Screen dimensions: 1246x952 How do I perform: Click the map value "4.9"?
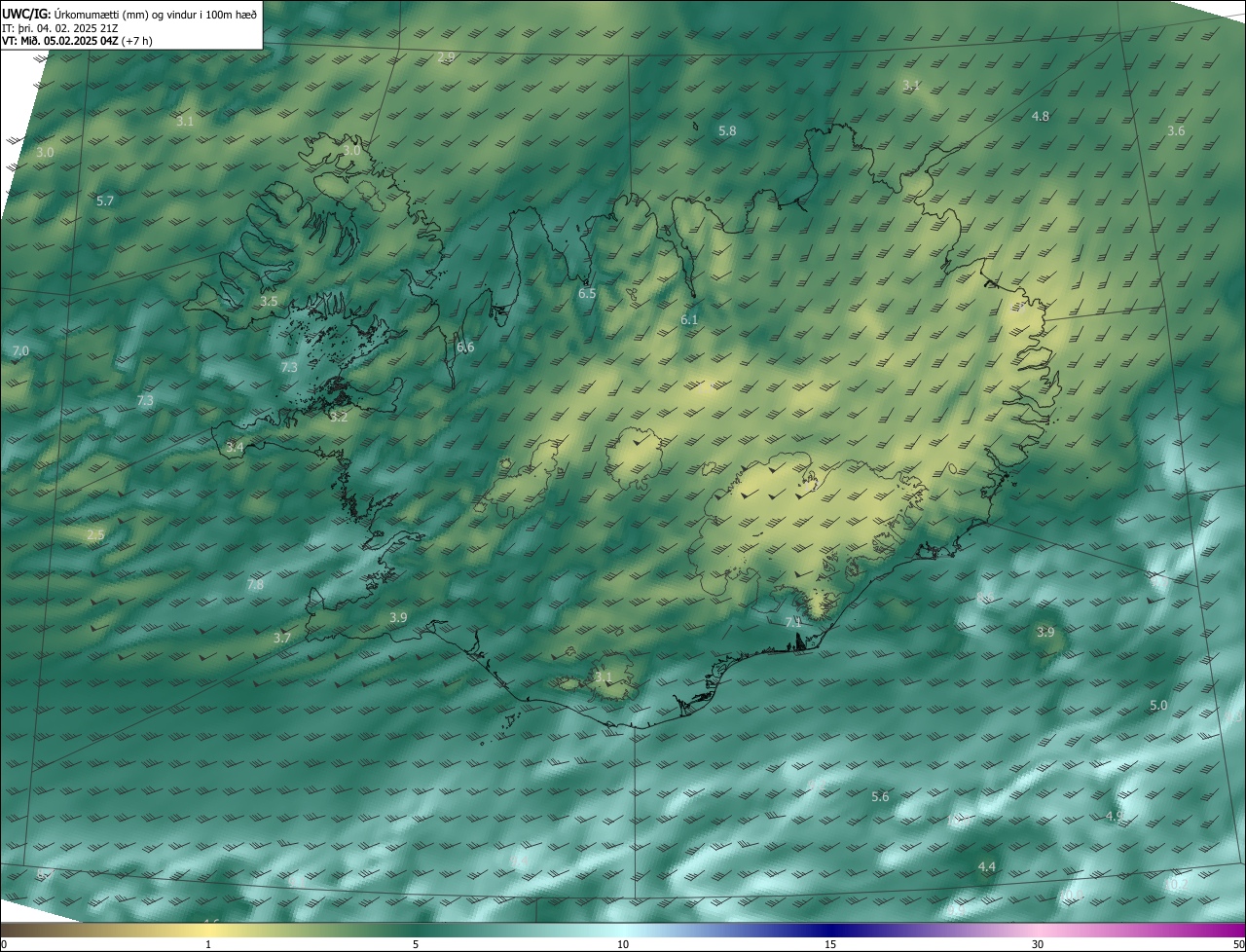1115,816
